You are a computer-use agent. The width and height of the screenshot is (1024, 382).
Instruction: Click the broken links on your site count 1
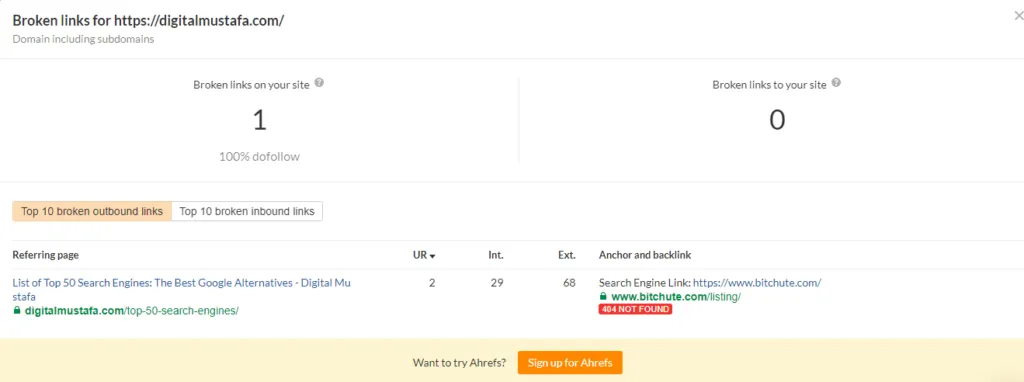[259, 121]
